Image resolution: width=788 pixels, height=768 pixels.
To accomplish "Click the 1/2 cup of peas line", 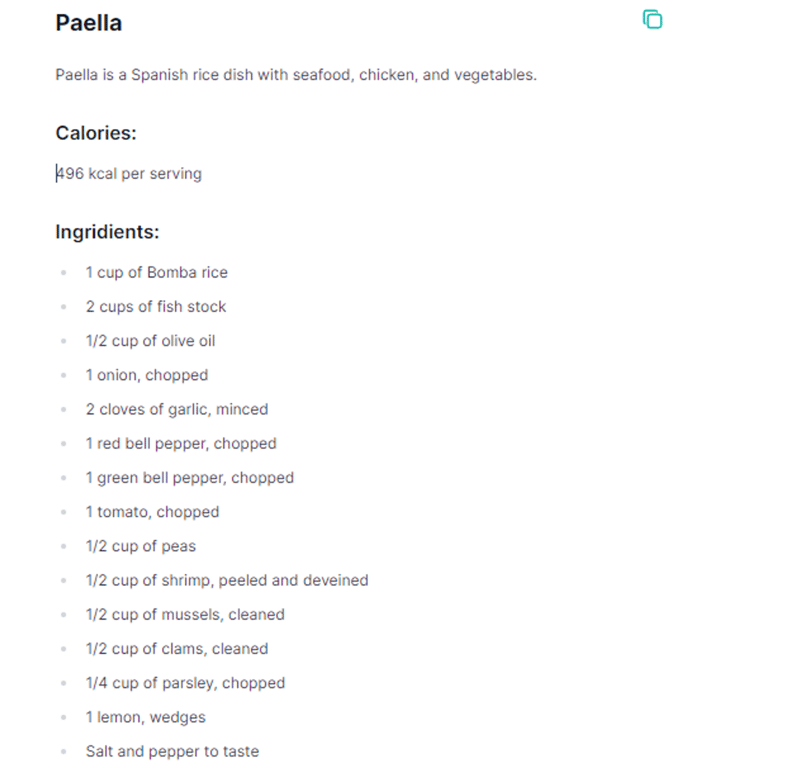I will coord(140,546).
